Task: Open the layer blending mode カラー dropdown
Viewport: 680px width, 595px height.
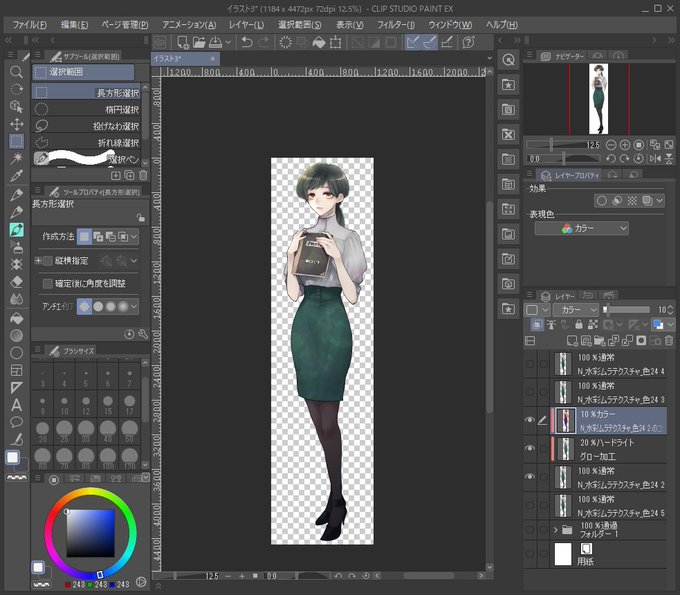Action: tap(576, 310)
